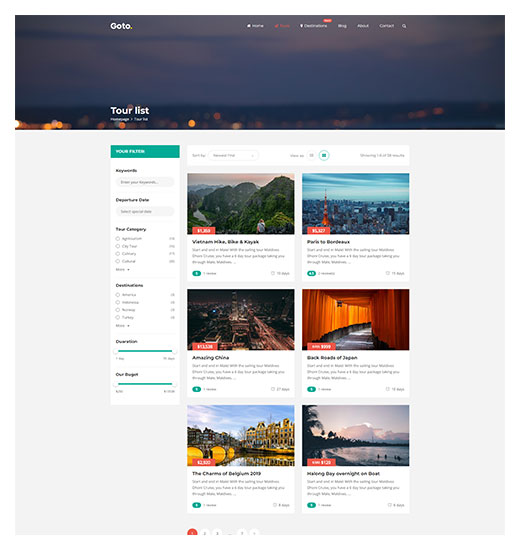Select Agritourism tour category radio
This screenshot has height=550, width=520.
118,239
